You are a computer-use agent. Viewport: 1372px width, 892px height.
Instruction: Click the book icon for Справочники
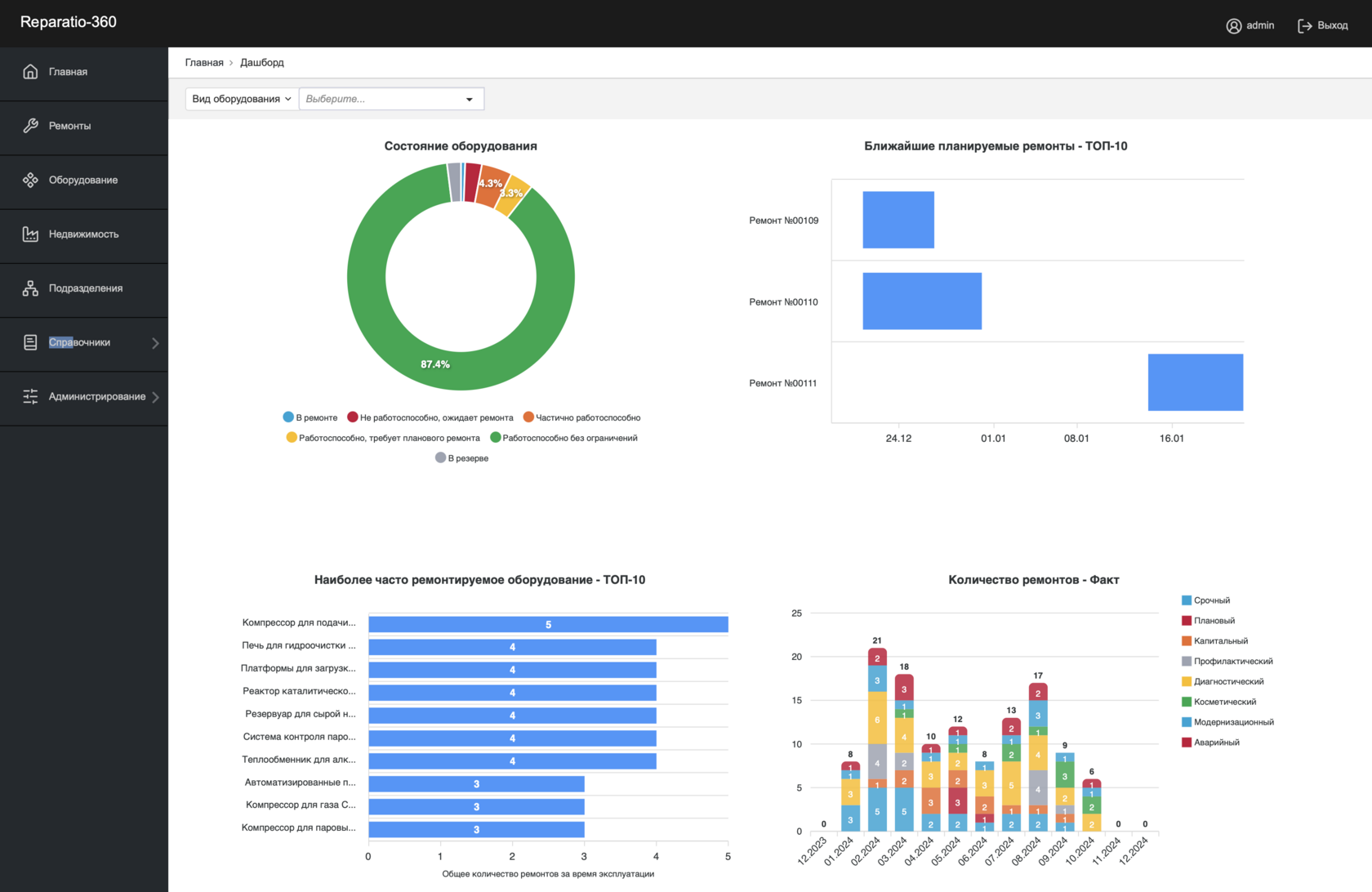(x=30, y=342)
